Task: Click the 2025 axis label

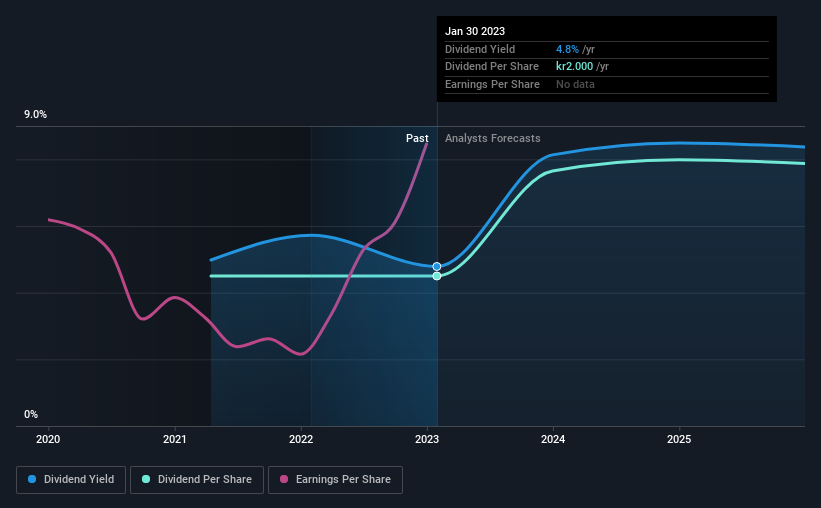Action: click(x=679, y=439)
